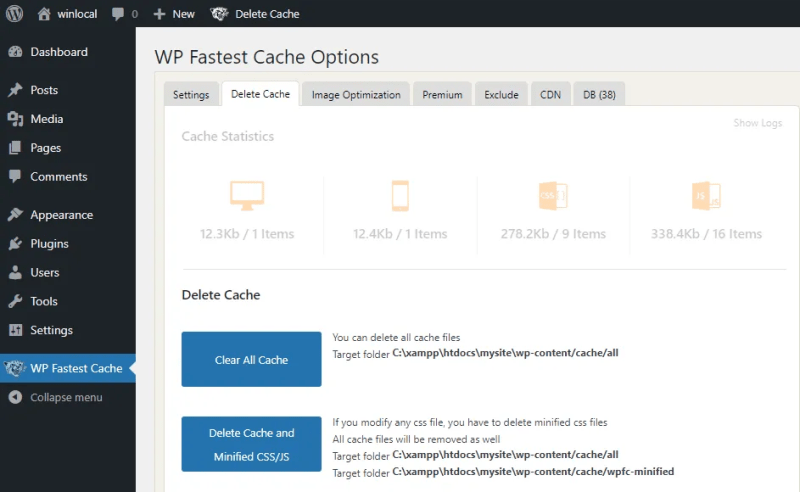800x492 pixels.
Task: Open the comments bubble in admin bar
Action: point(118,14)
